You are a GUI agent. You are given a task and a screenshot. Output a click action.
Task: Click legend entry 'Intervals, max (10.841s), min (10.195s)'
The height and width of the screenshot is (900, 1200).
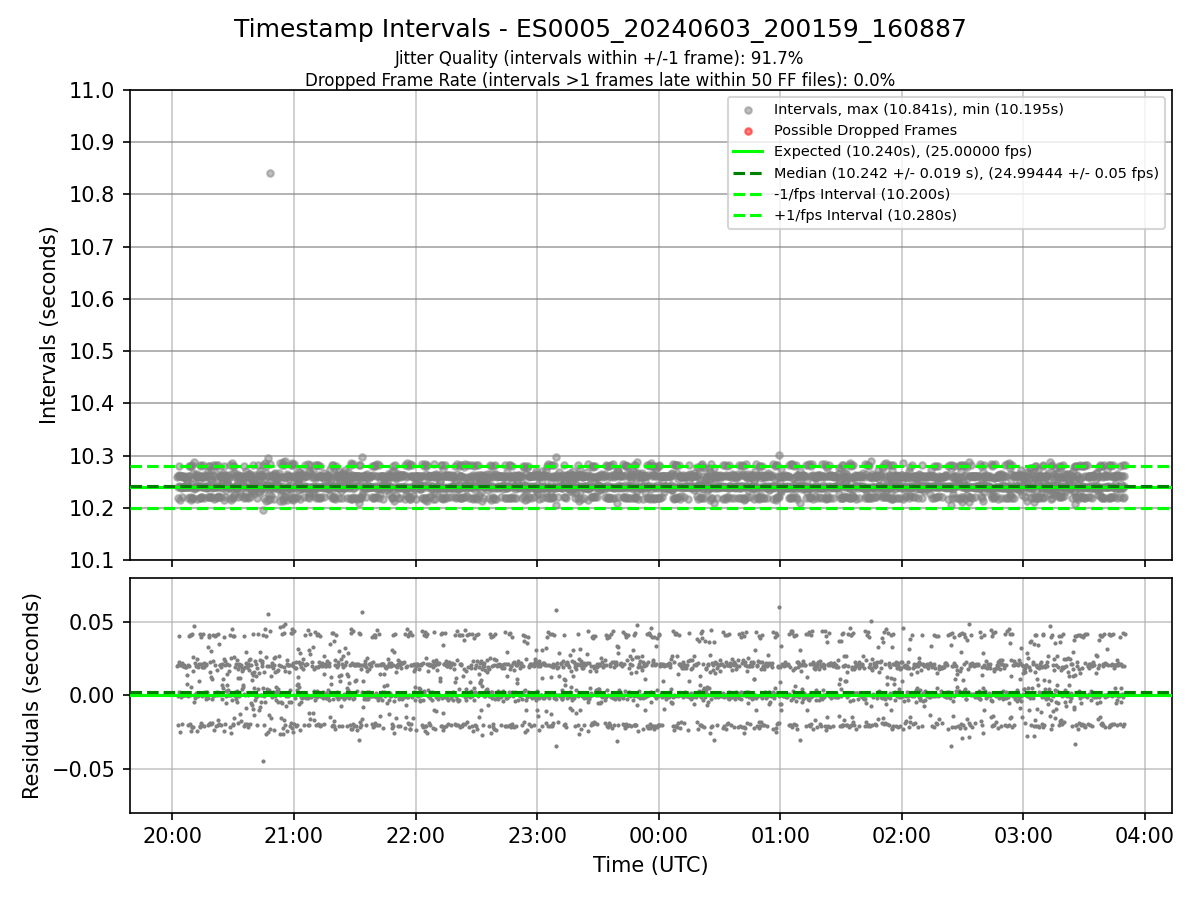point(919,108)
